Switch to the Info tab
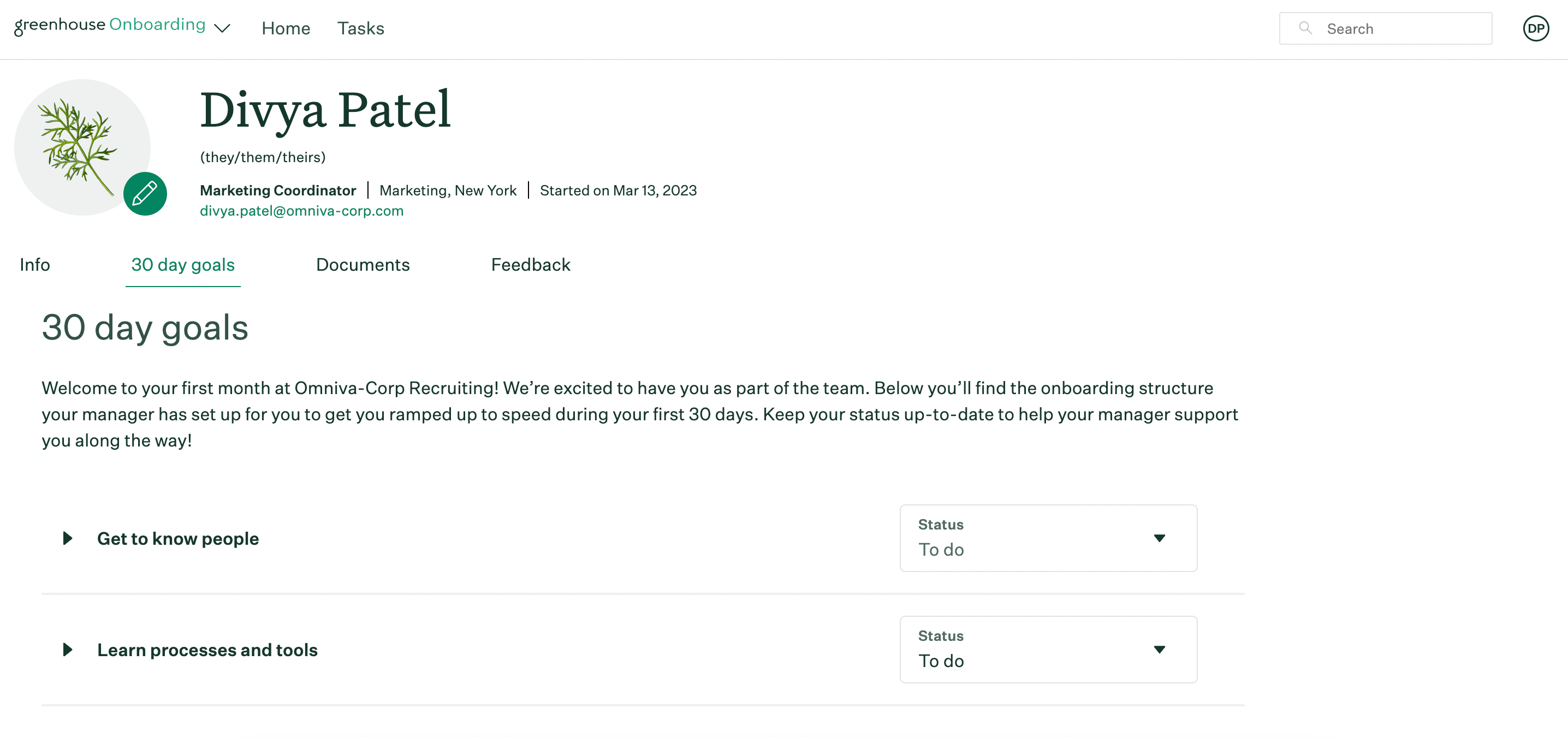The height and width of the screenshot is (738, 1568). point(34,265)
